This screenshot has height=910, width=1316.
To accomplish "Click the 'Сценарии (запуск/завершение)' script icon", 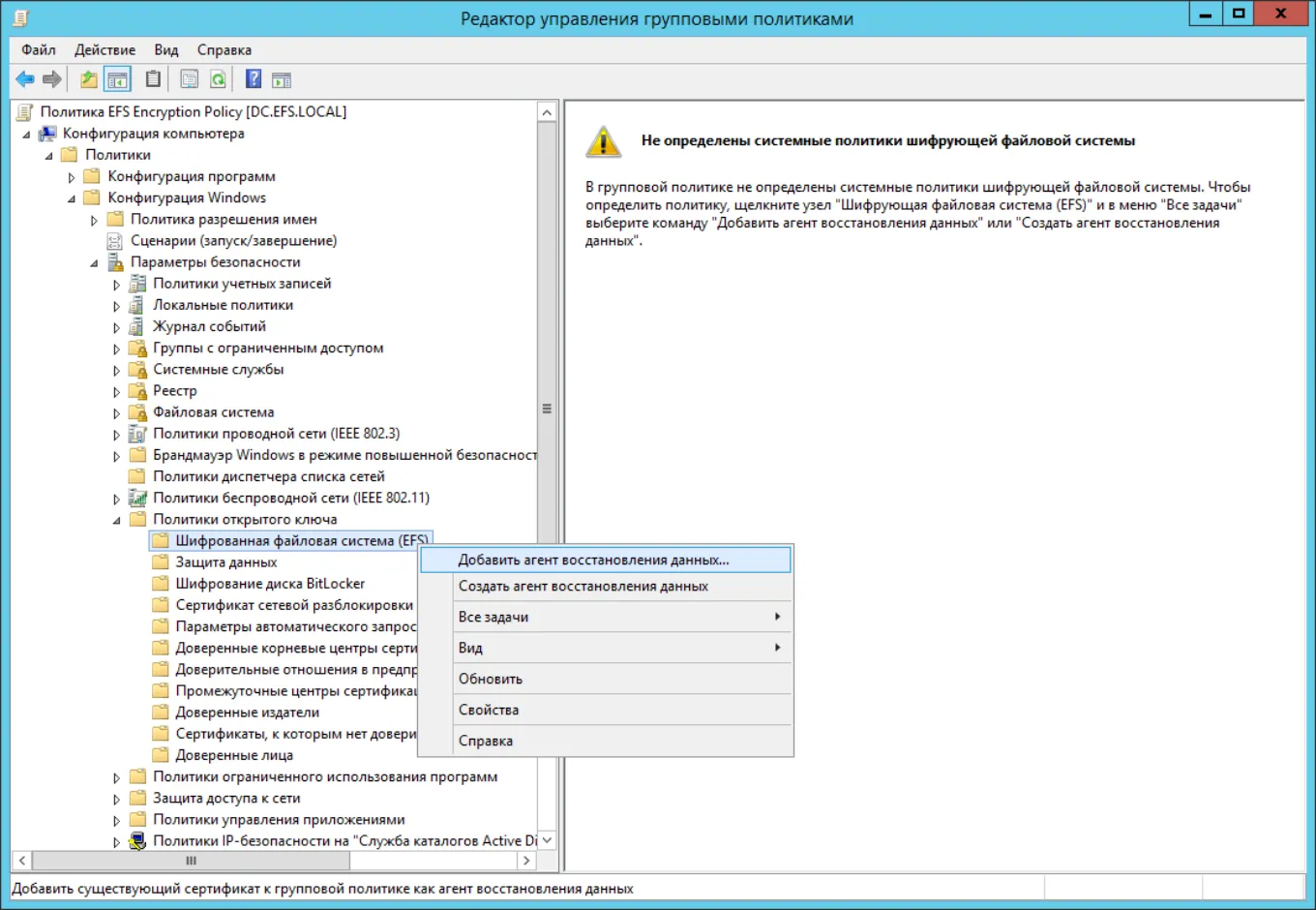I will 116,241.
